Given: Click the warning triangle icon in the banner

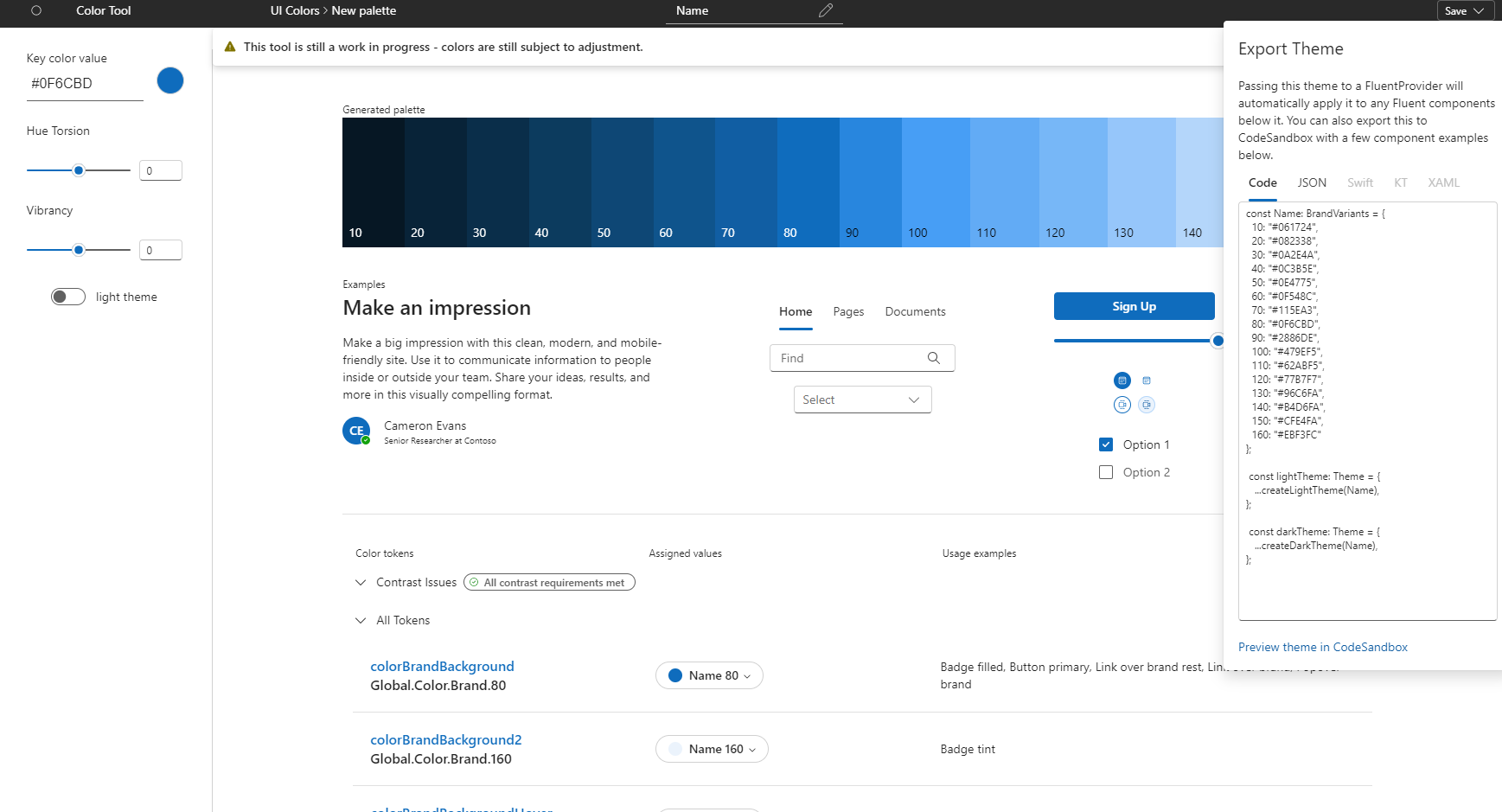Looking at the screenshot, I should pos(230,47).
